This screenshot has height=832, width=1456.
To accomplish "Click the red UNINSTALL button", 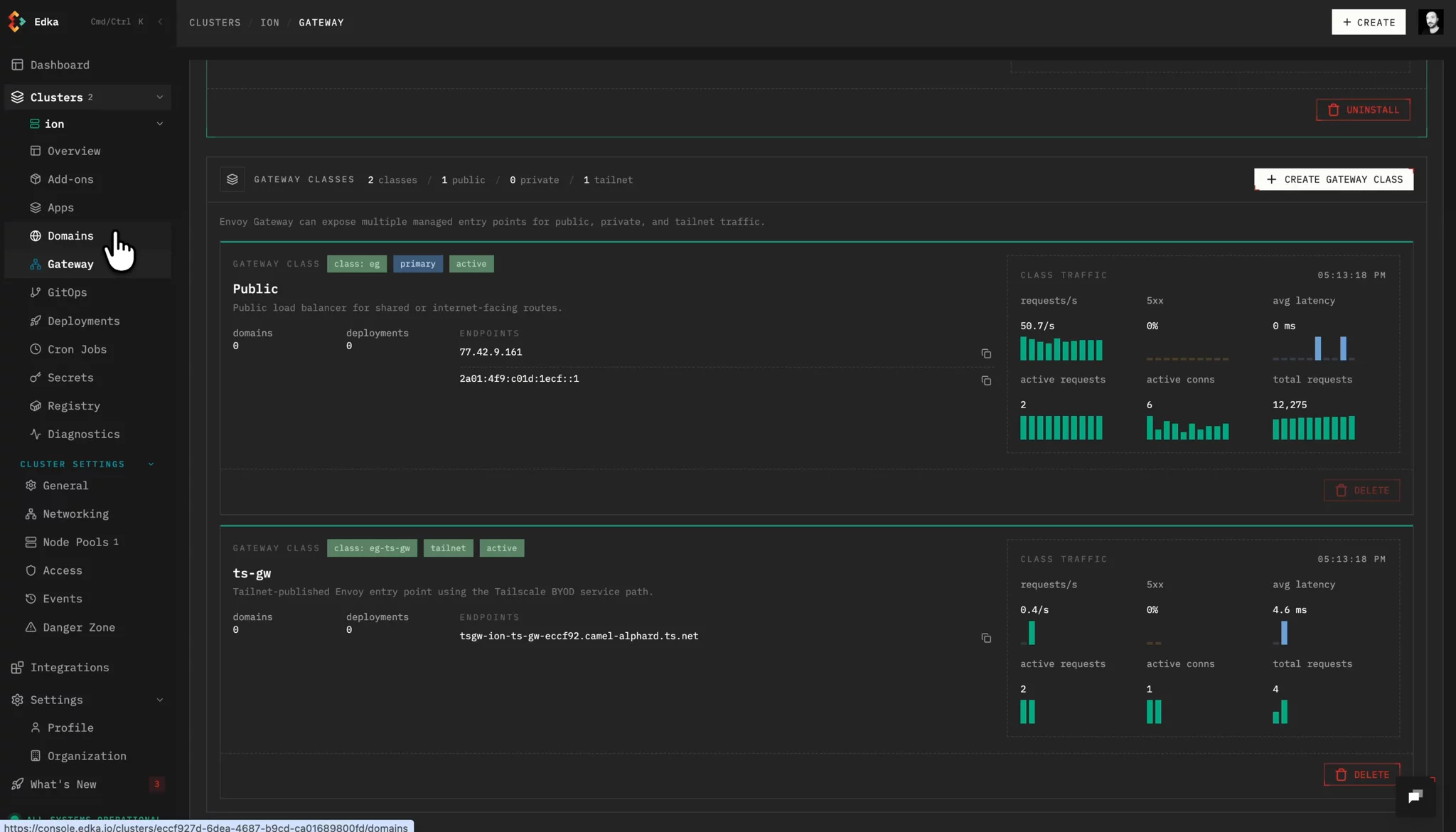I will [1363, 110].
